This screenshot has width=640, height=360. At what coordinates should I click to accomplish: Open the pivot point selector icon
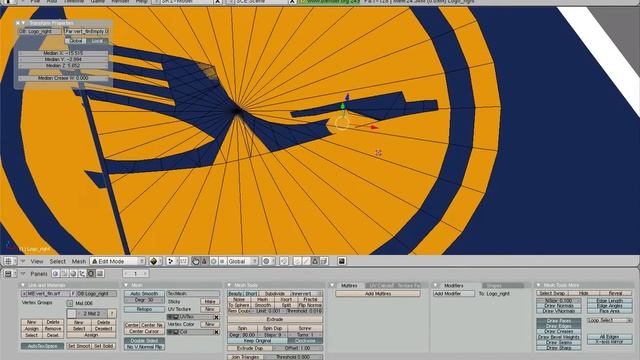pos(171,261)
